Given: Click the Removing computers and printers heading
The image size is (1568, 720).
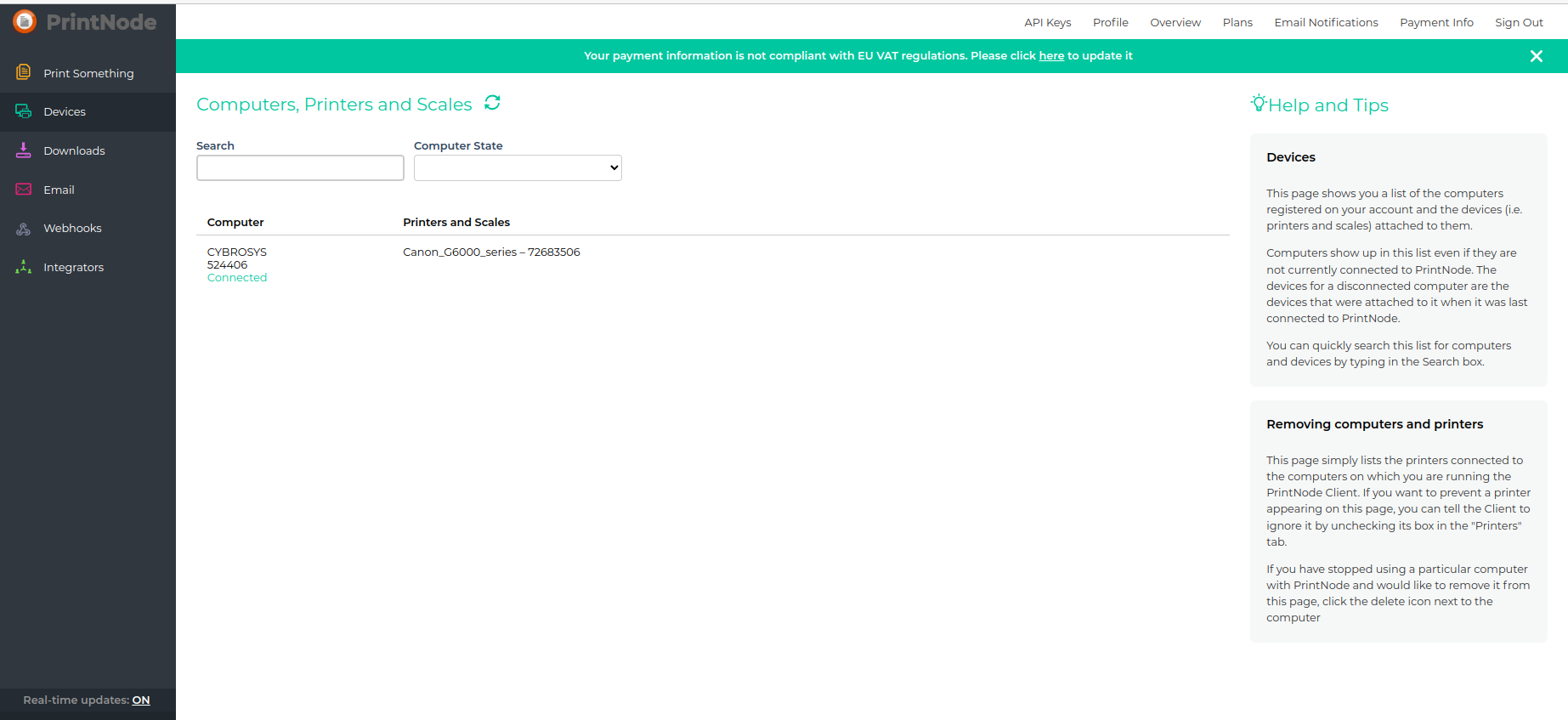Looking at the screenshot, I should tap(1374, 423).
